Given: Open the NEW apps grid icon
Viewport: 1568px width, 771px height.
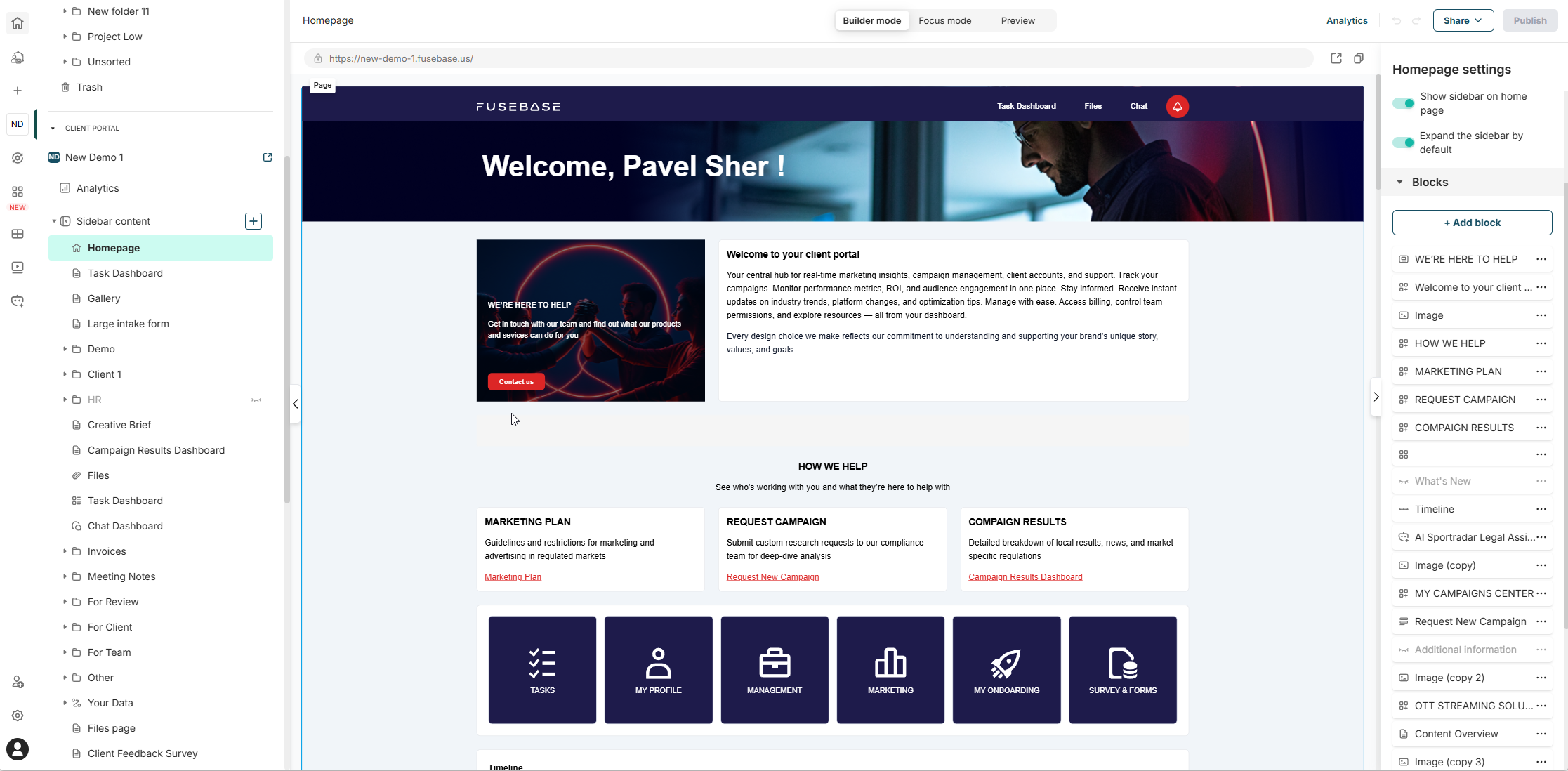Looking at the screenshot, I should coord(18,192).
